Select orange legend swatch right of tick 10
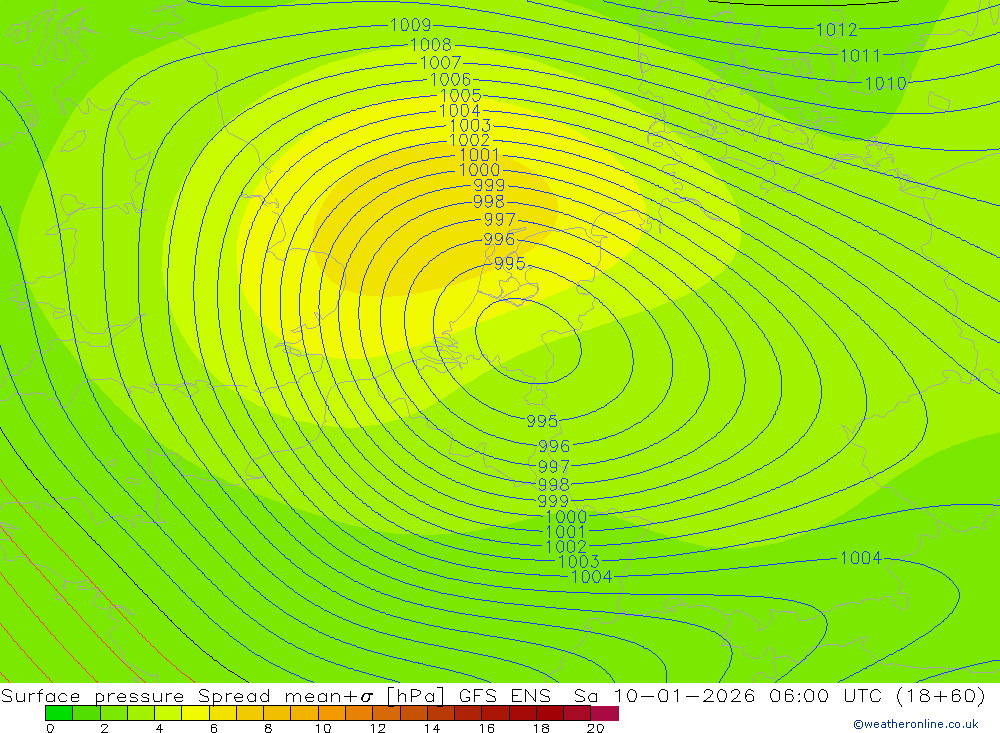Viewport: 1000px width, 733px height. coord(332,713)
